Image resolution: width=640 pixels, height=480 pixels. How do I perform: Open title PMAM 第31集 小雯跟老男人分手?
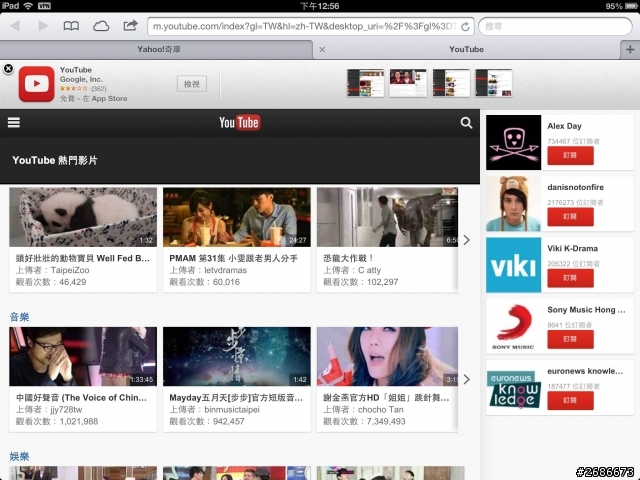233,258
